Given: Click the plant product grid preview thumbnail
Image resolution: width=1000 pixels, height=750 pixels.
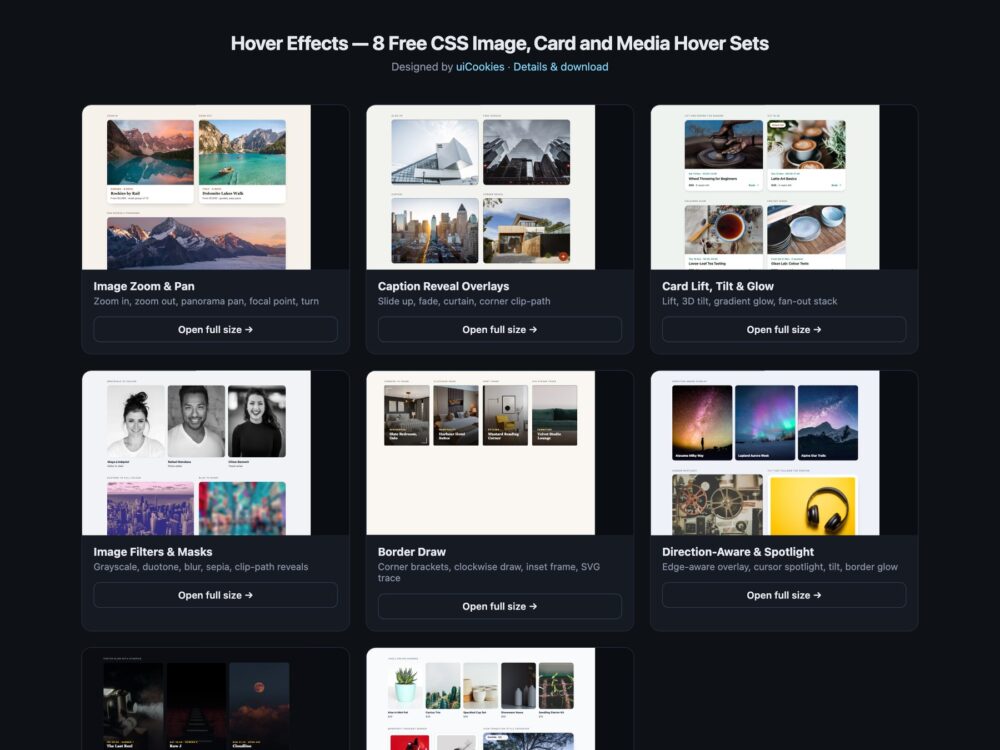Looking at the screenshot, I should [499, 699].
